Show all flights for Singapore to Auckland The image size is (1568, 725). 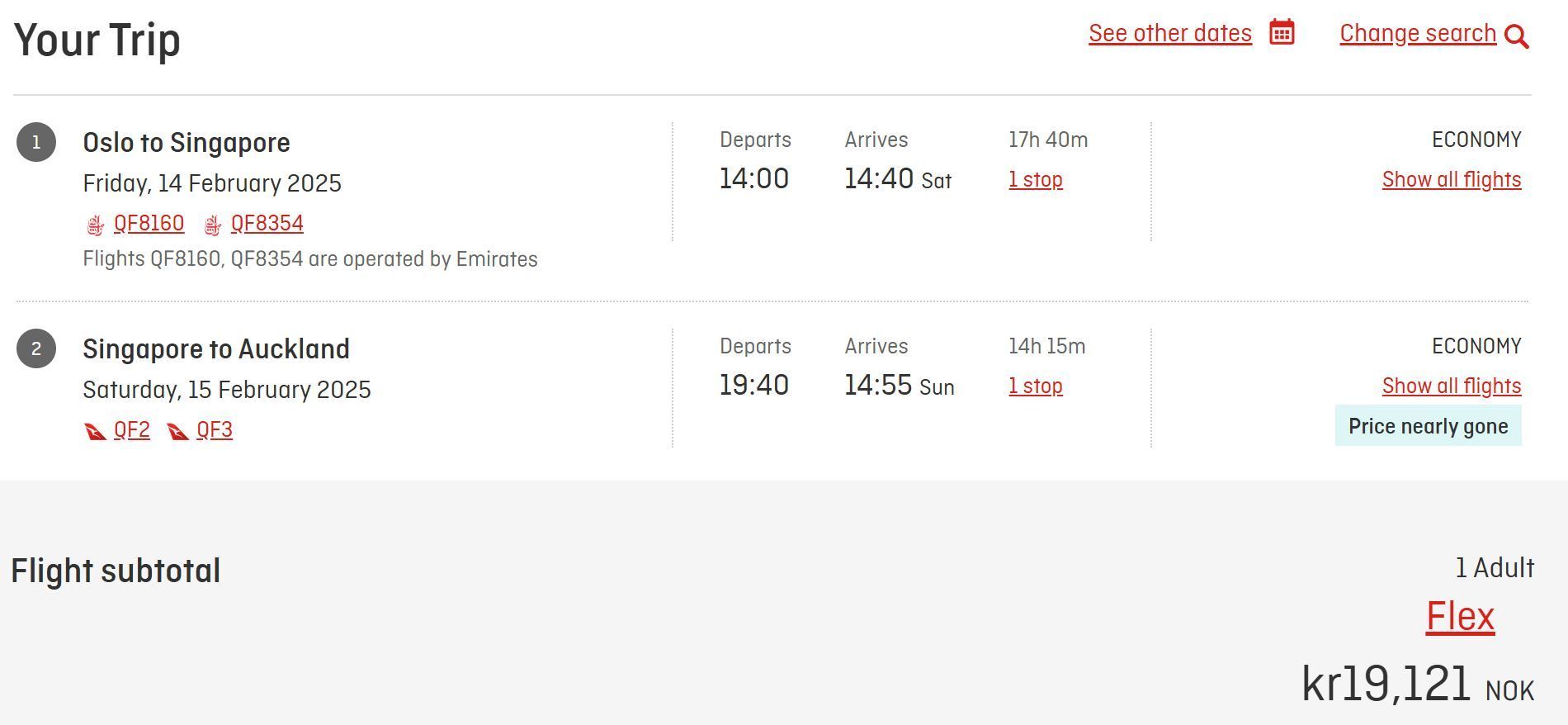click(1451, 386)
